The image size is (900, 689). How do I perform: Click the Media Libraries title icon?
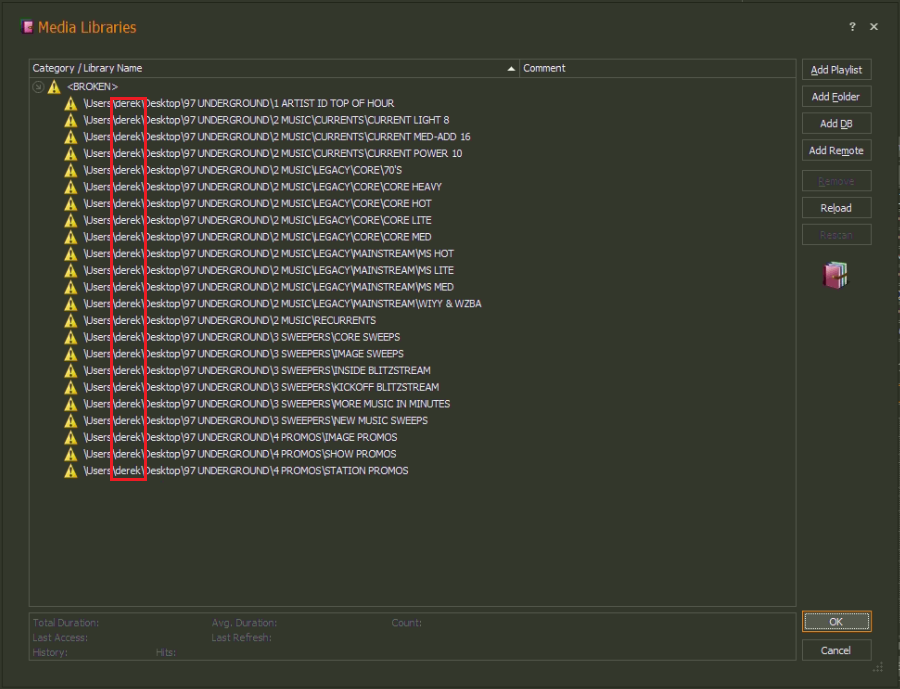pos(27,27)
